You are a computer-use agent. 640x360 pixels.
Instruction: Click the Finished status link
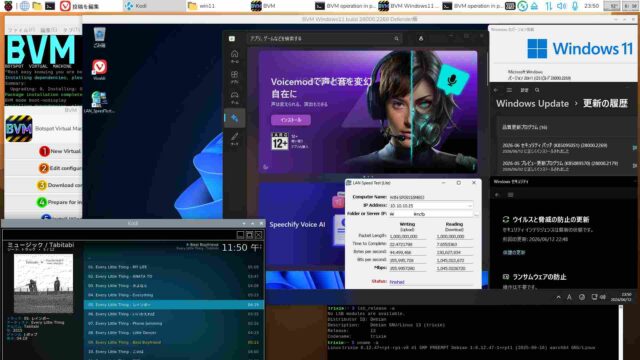click(x=397, y=282)
